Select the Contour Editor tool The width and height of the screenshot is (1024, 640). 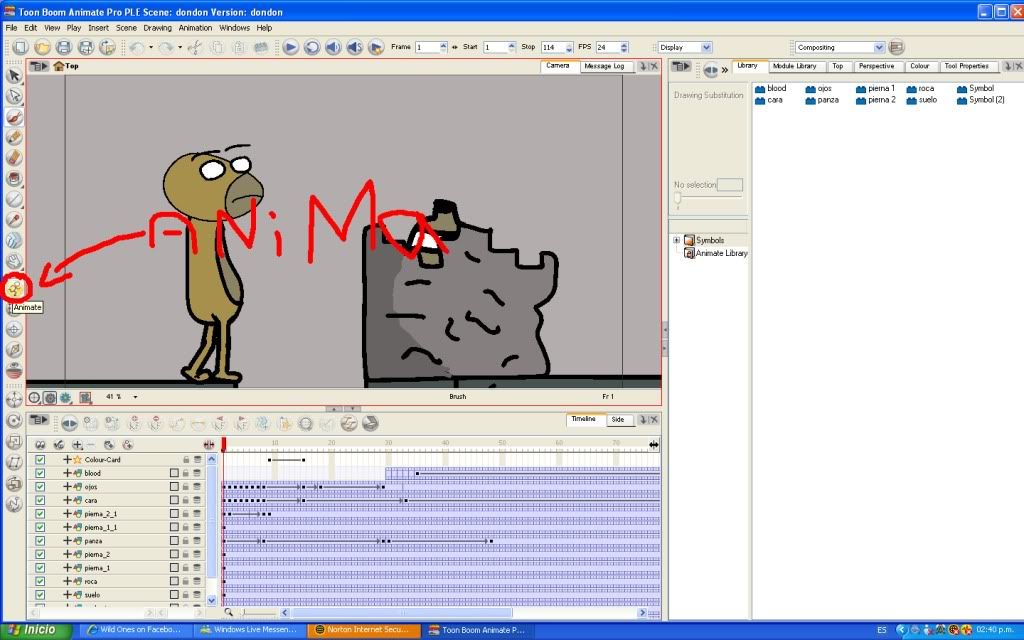tap(14, 97)
